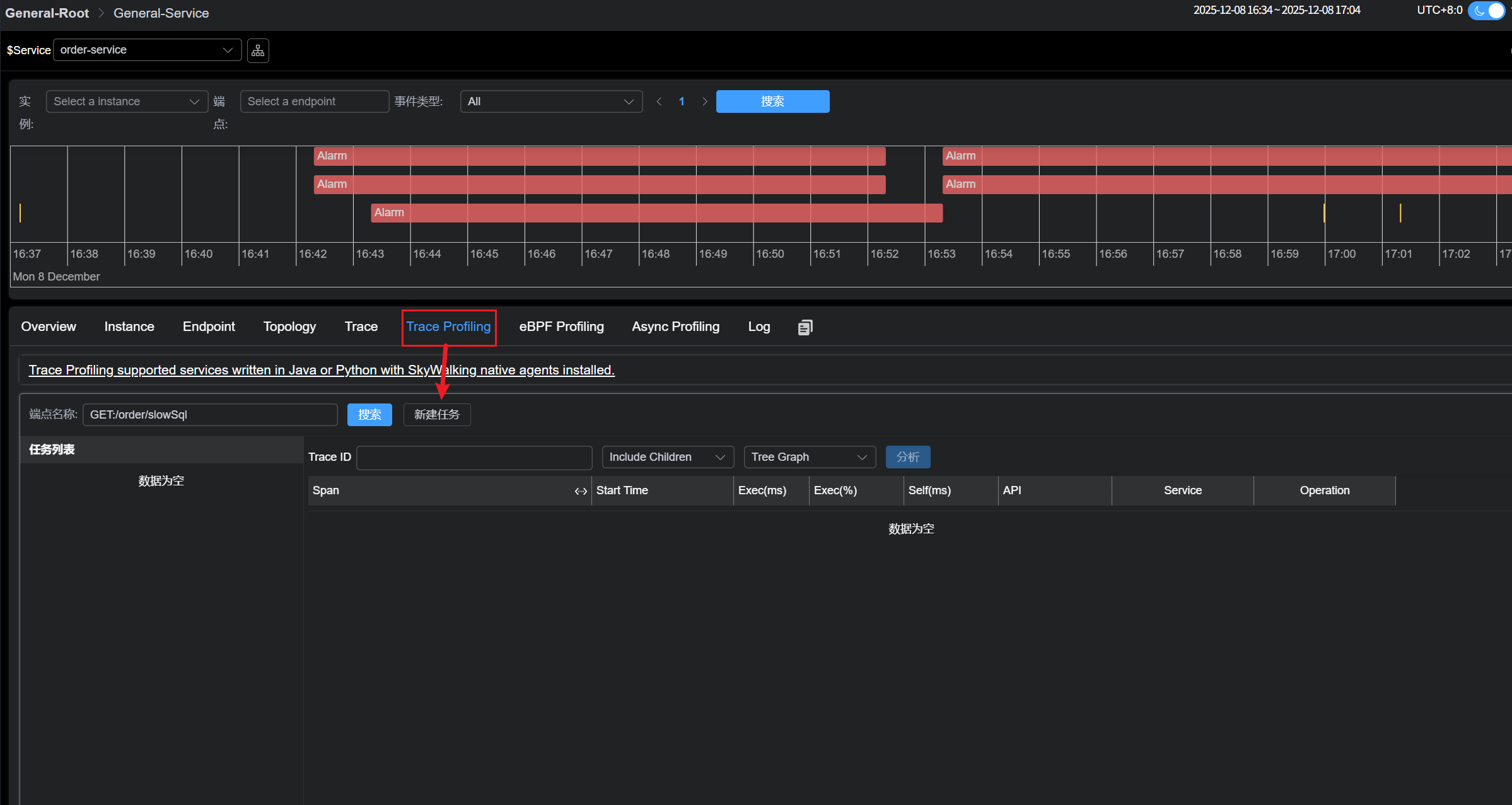Go to next events page arrow
The image size is (1512, 805).
705,101
